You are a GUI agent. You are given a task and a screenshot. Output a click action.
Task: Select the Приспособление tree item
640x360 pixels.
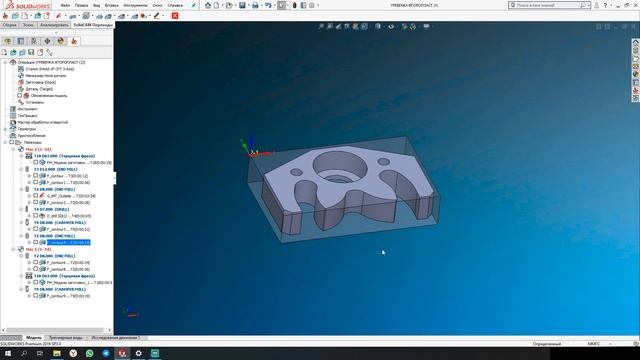tap(31, 136)
